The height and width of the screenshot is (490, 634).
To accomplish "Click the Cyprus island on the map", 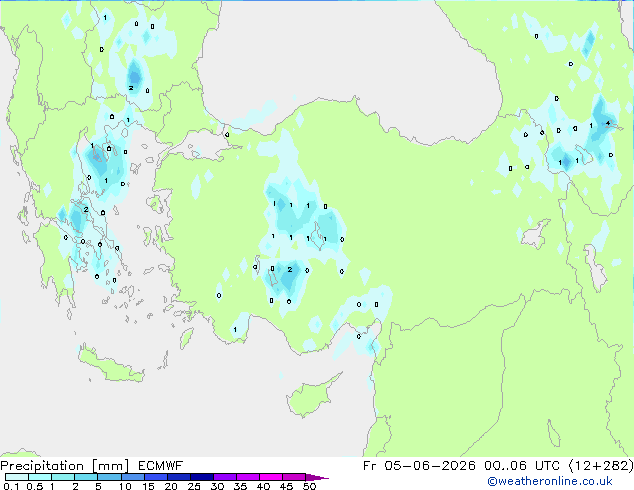I will coord(311,397).
